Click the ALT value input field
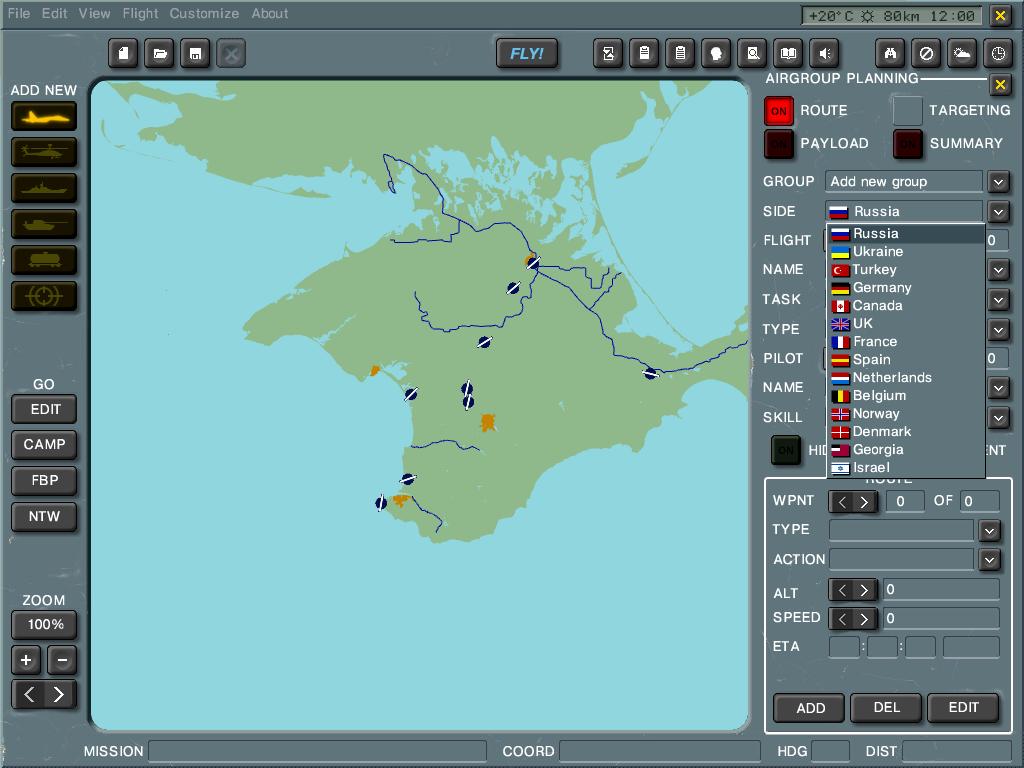Image resolution: width=1024 pixels, height=768 pixels. tap(940, 590)
